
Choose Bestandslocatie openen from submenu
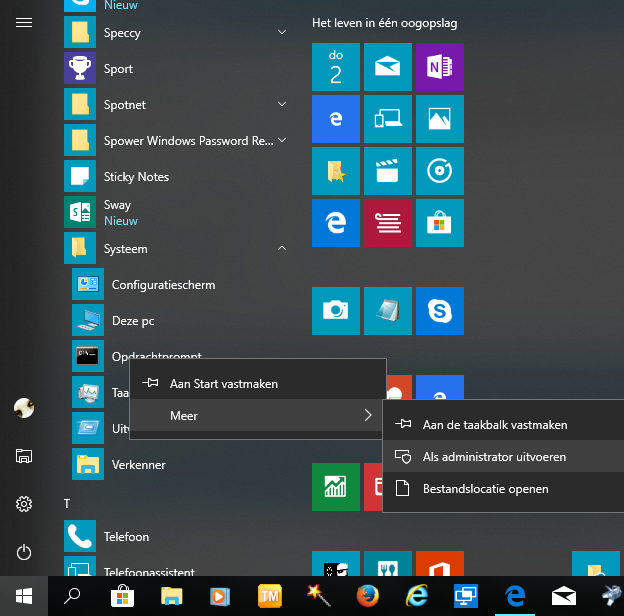pyautogui.click(x=486, y=489)
